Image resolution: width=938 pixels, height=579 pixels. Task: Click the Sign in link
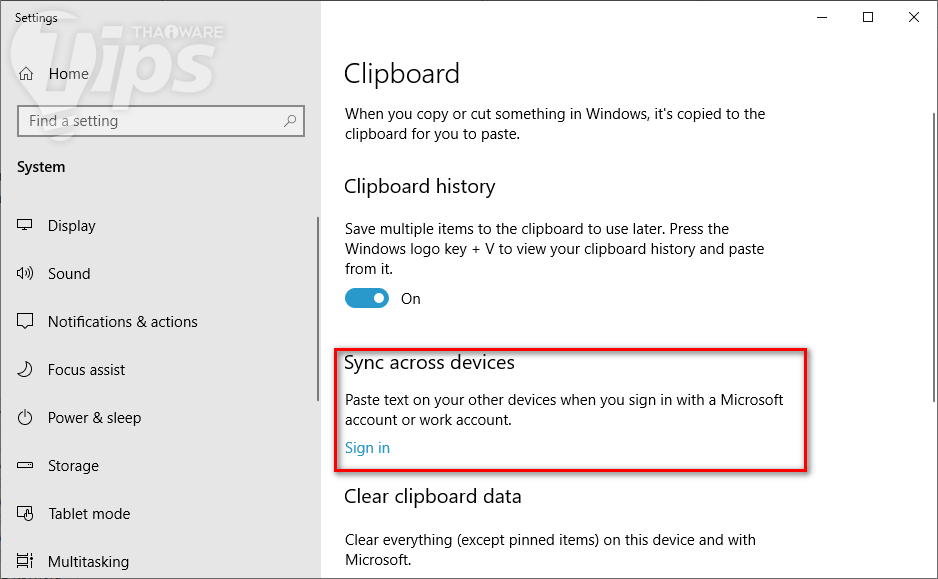(367, 448)
